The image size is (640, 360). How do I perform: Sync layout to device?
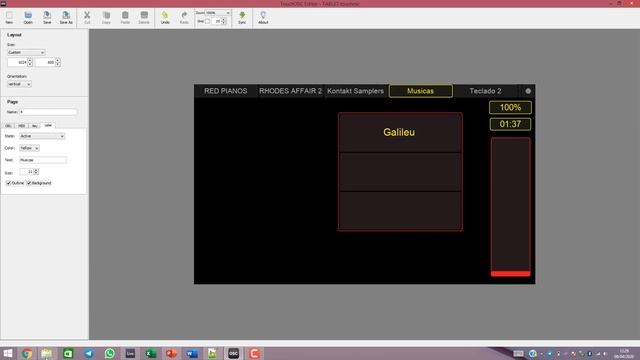[x=242, y=18]
